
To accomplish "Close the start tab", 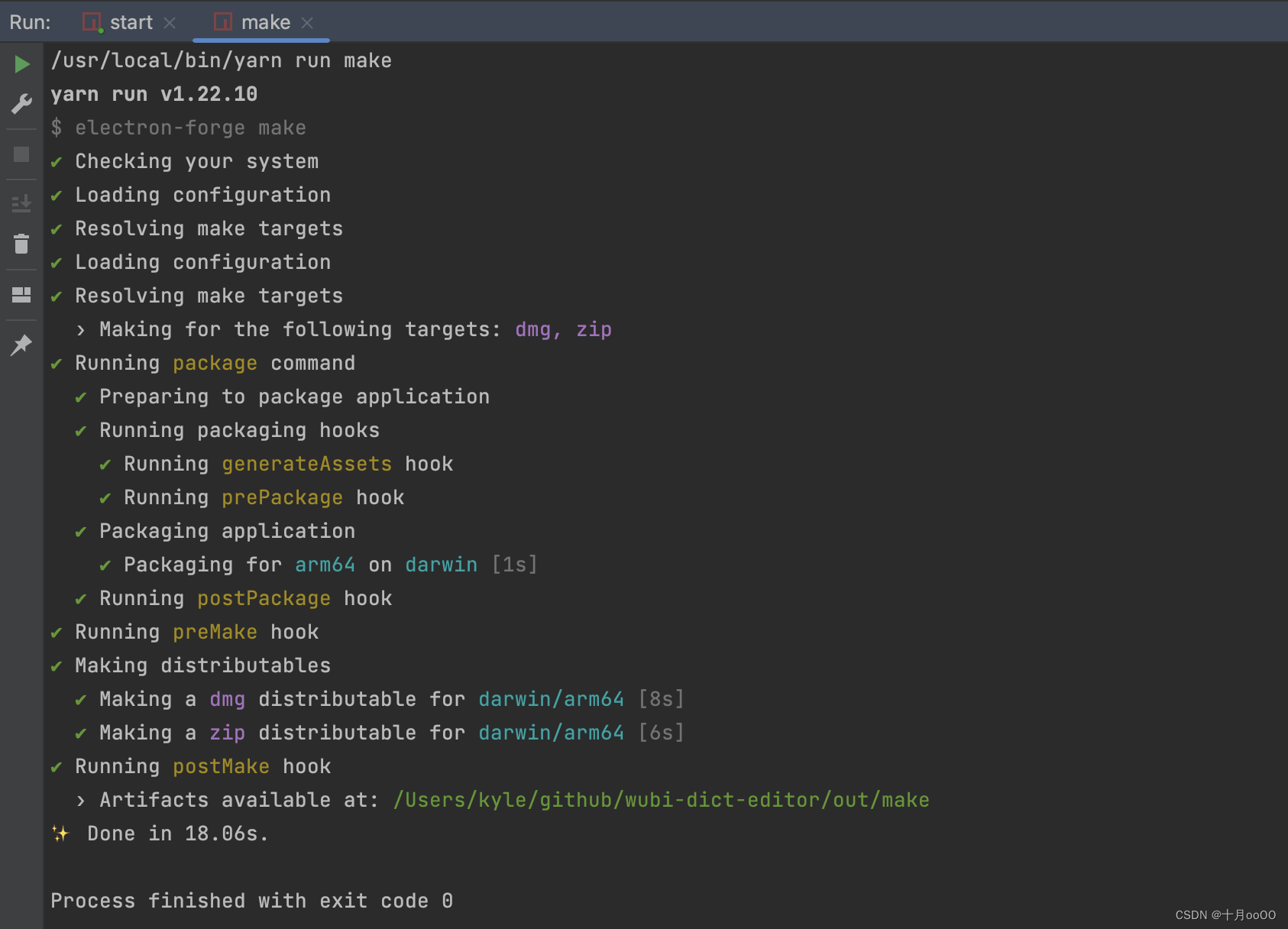I will click(x=170, y=23).
